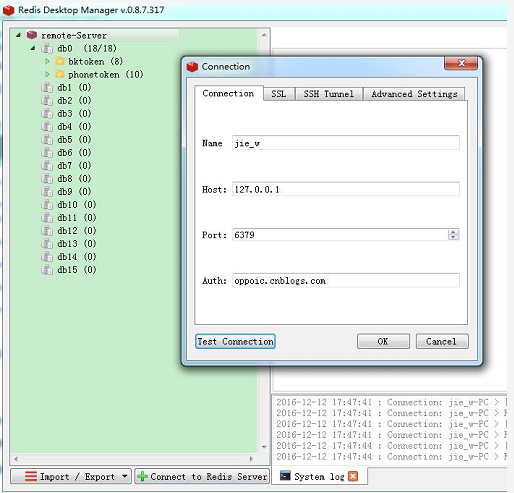Click the Host input field
This screenshot has height=493, width=514.
click(x=346, y=189)
